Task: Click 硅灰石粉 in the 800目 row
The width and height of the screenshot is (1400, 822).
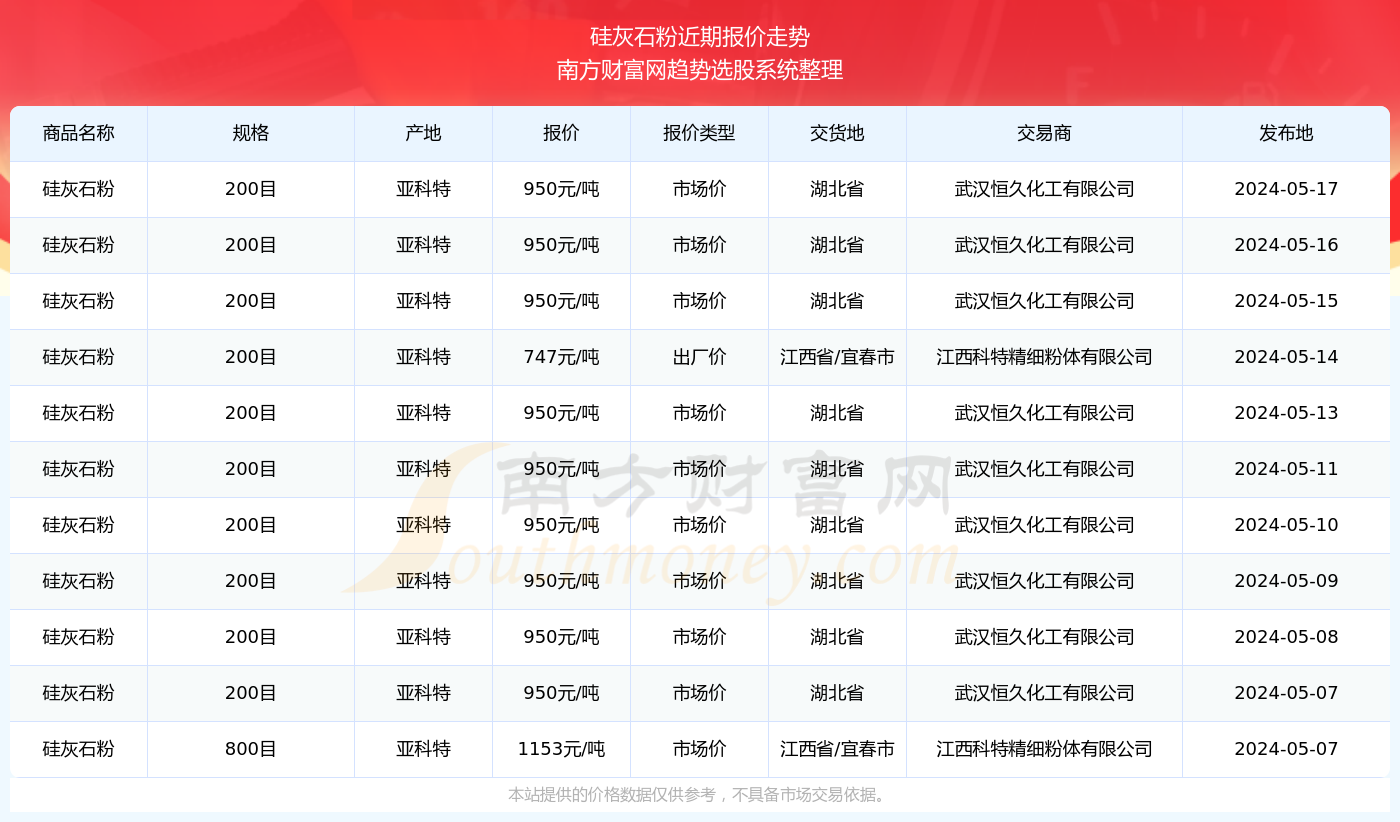Action: point(79,749)
